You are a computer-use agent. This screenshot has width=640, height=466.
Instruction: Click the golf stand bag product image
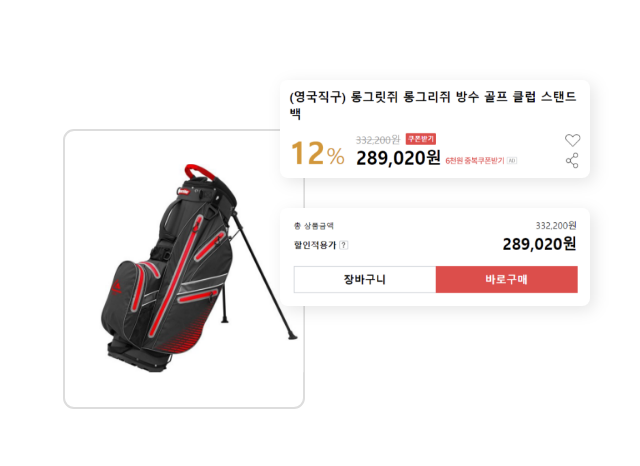point(184,269)
